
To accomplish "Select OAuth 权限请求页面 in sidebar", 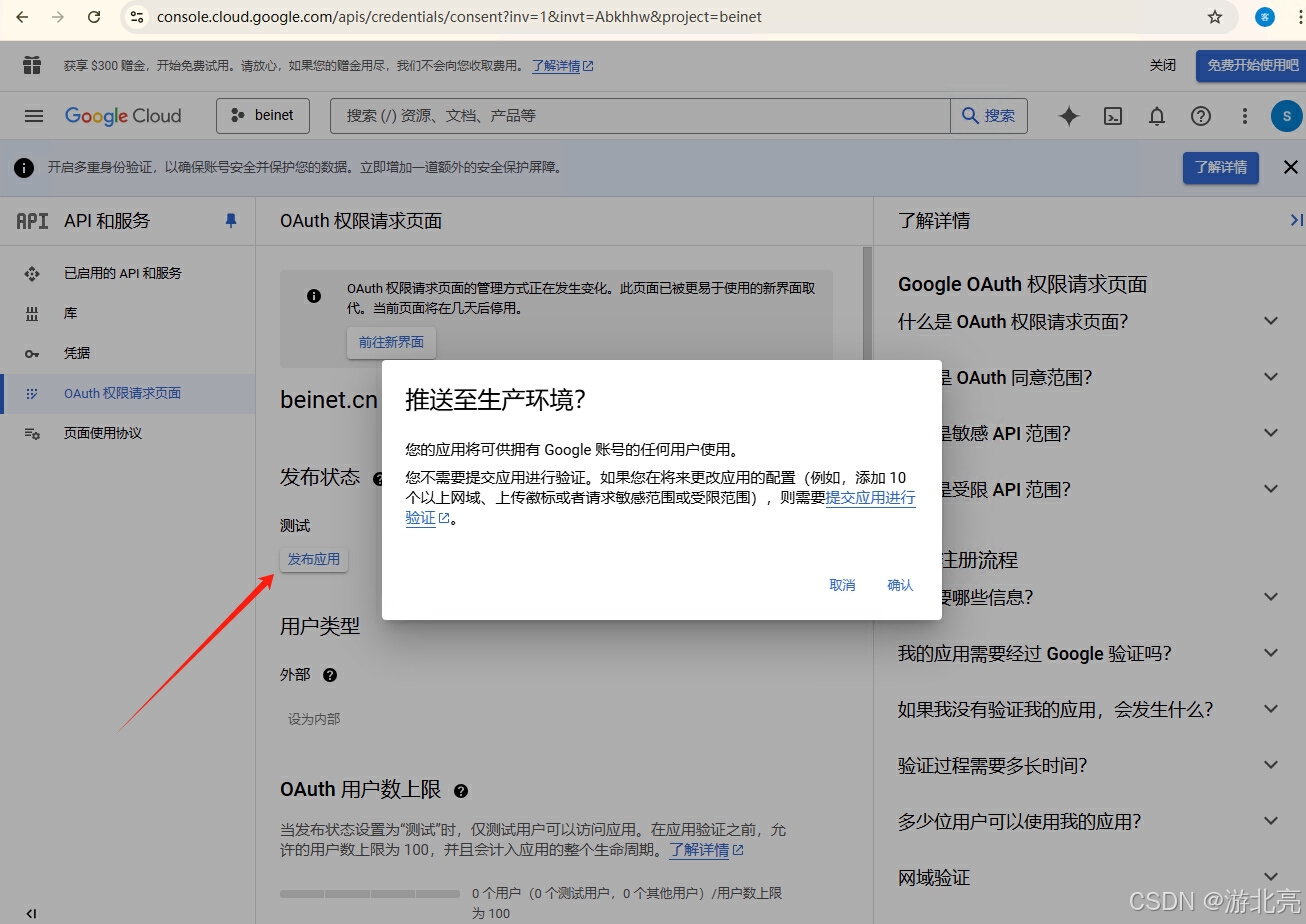I will [127, 393].
